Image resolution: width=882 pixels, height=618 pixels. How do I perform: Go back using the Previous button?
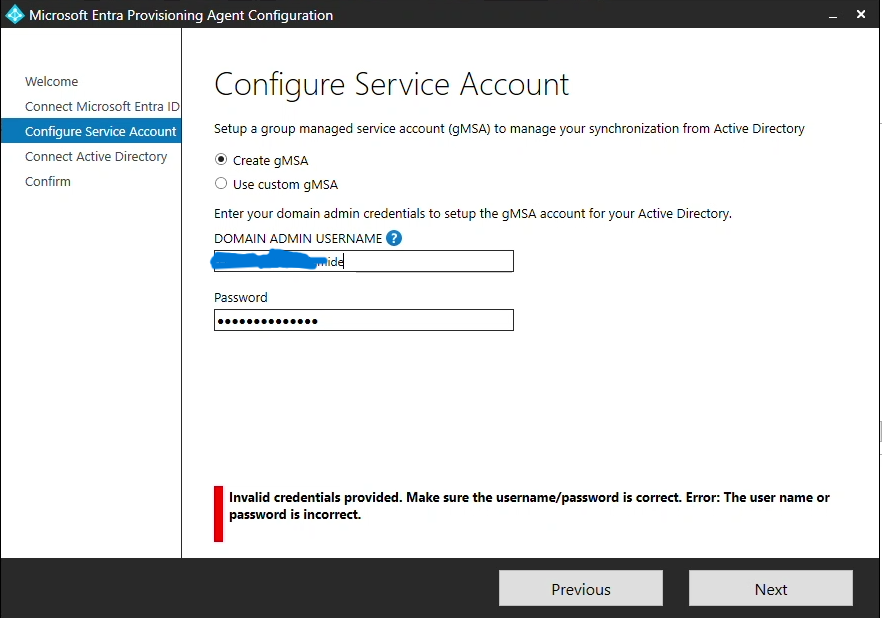[580, 588]
